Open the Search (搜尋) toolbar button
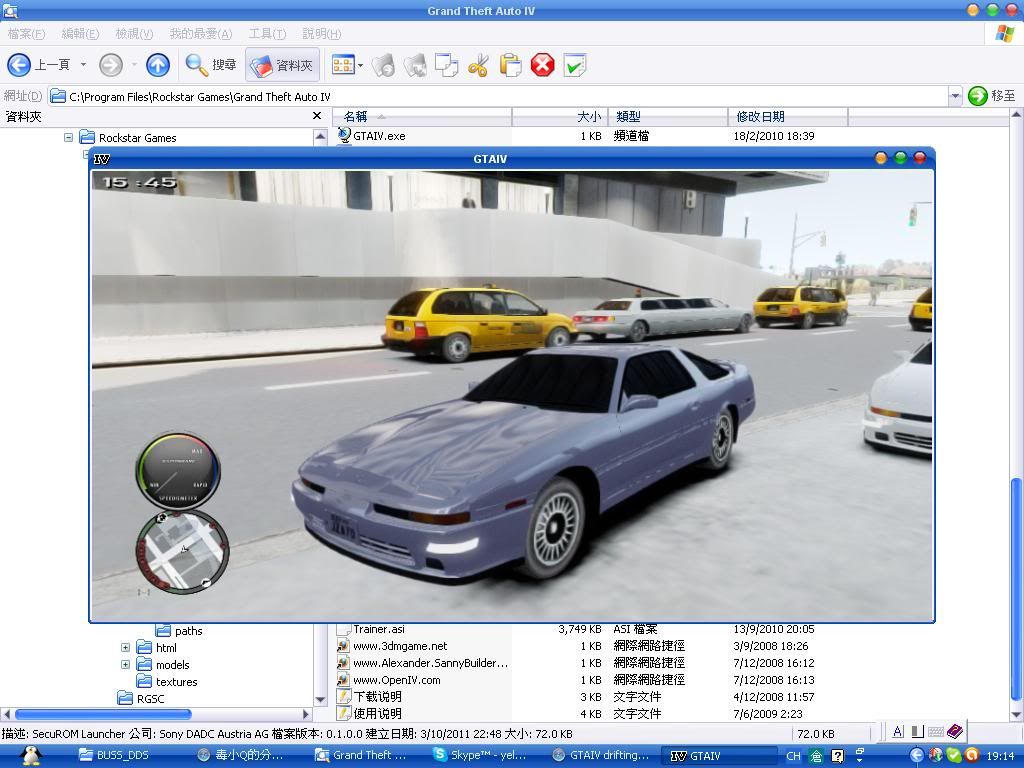Screen dimensions: 1024x768 coord(211,65)
